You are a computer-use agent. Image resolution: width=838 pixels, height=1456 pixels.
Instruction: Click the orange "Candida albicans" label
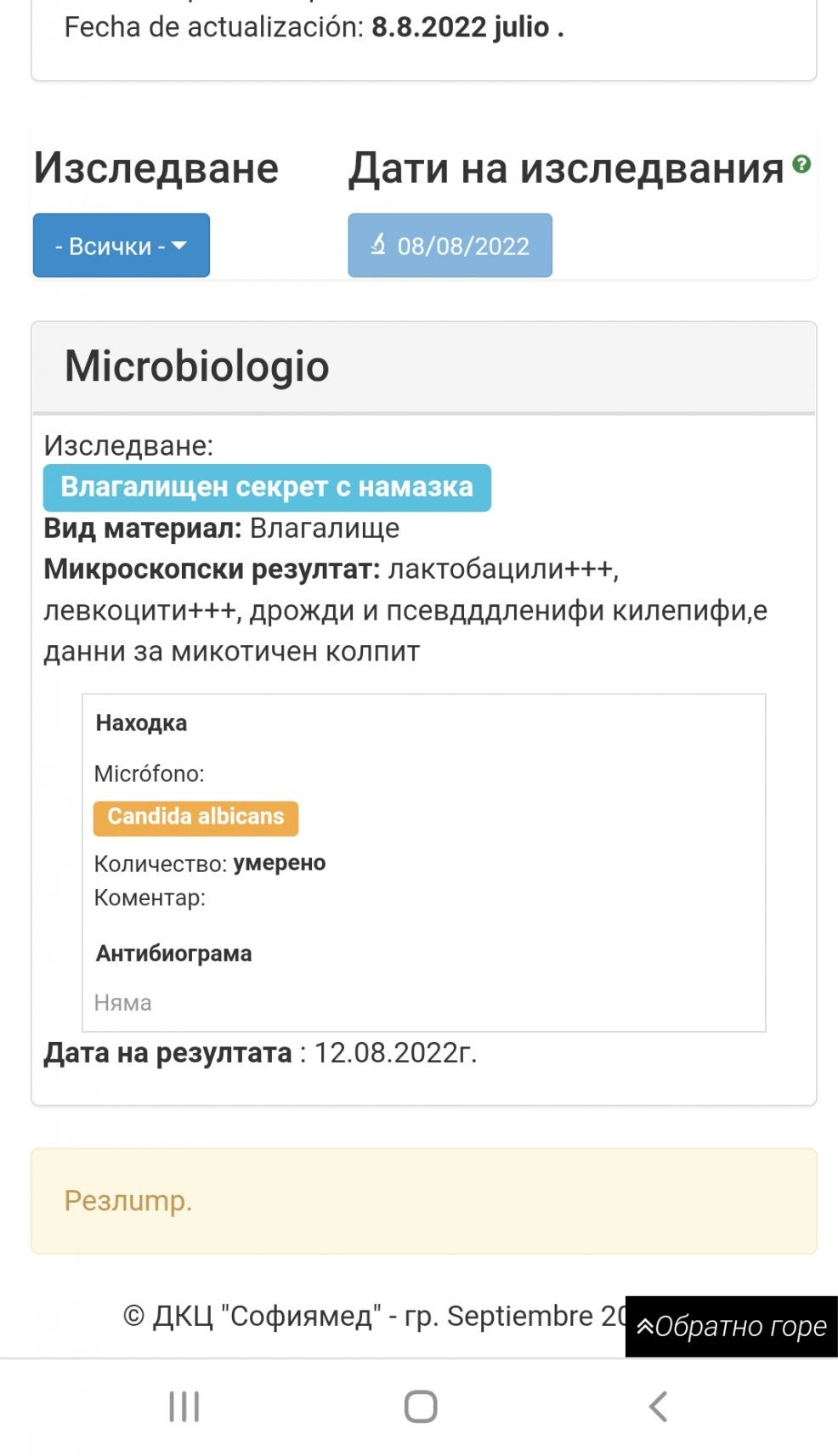(x=195, y=817)
